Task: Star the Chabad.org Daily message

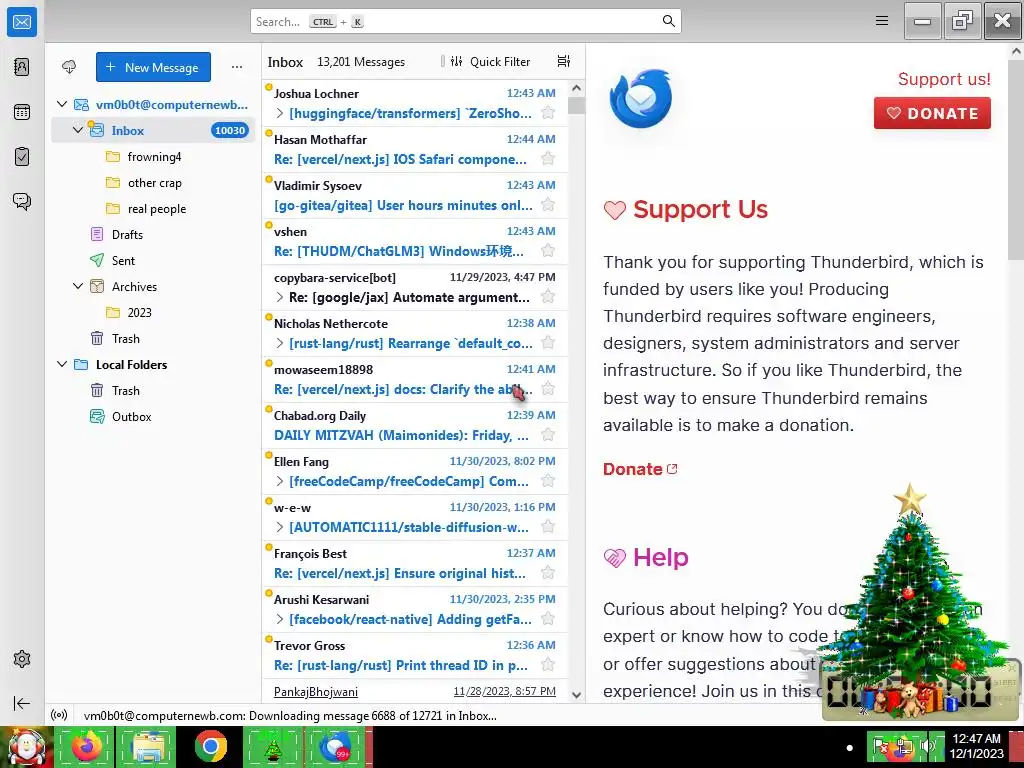Action: click(548, 435)
